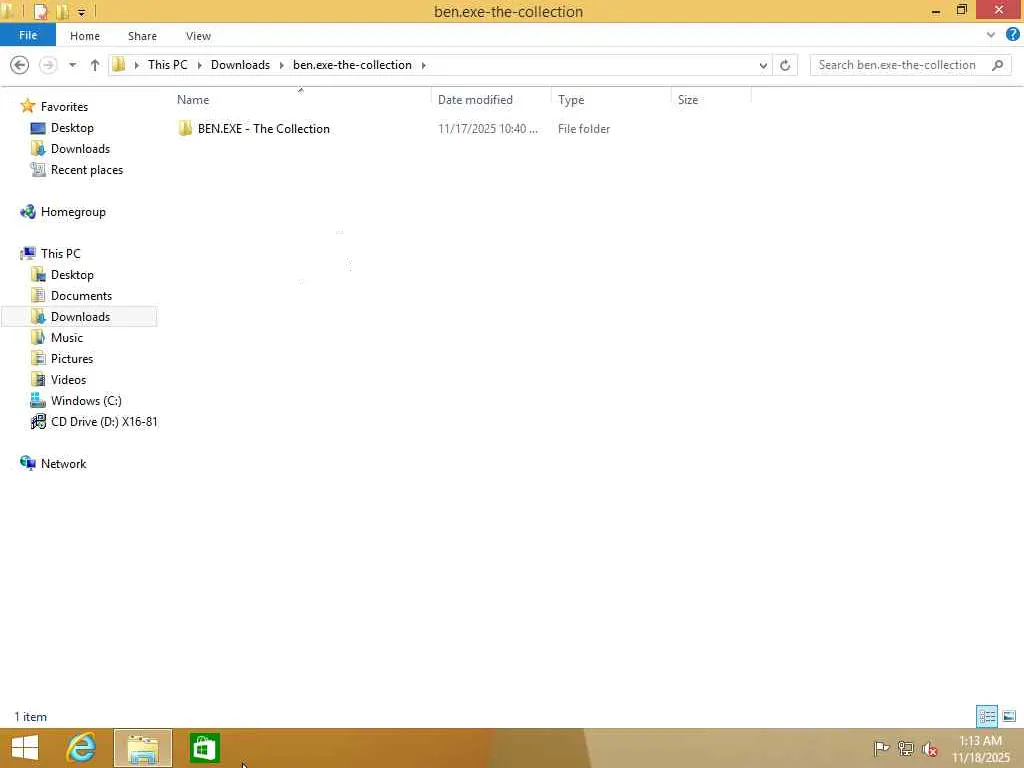1024x768 pixels.
Task: Open the File ribbon tab
Action: point(28,35)
